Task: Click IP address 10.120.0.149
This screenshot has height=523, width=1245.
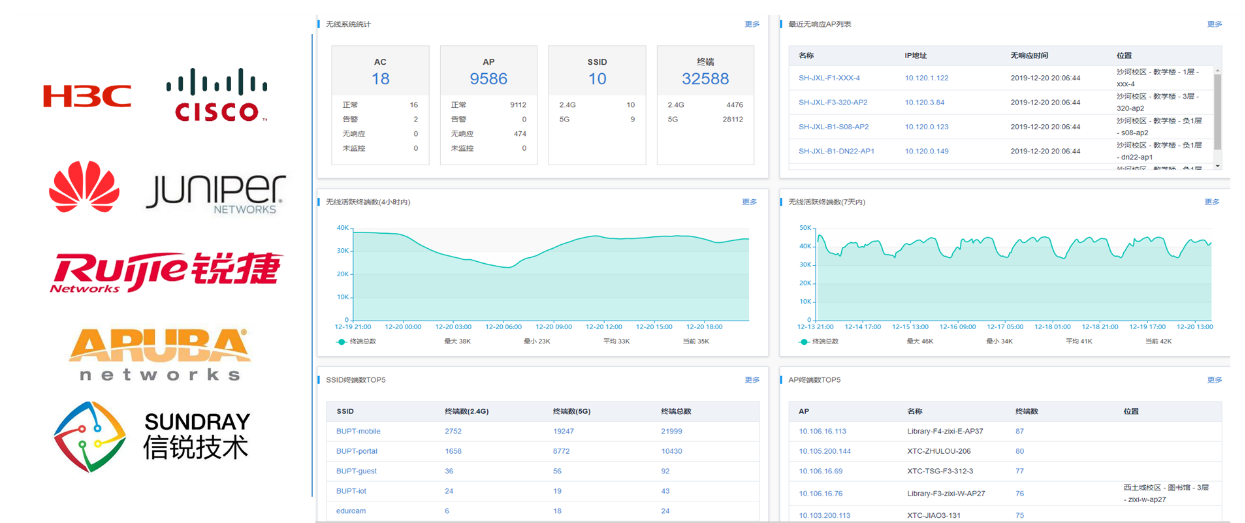Action: [x=926, y=151]
